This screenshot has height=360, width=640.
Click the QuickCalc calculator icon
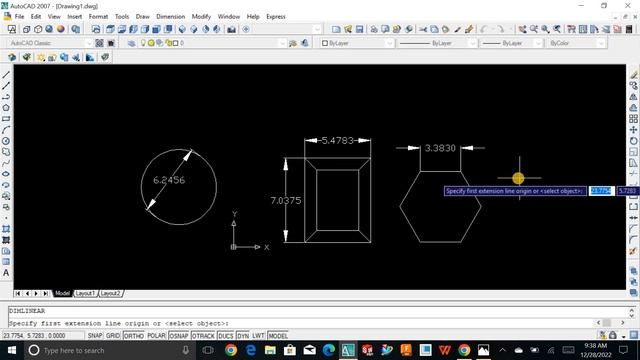coord(629,29)
